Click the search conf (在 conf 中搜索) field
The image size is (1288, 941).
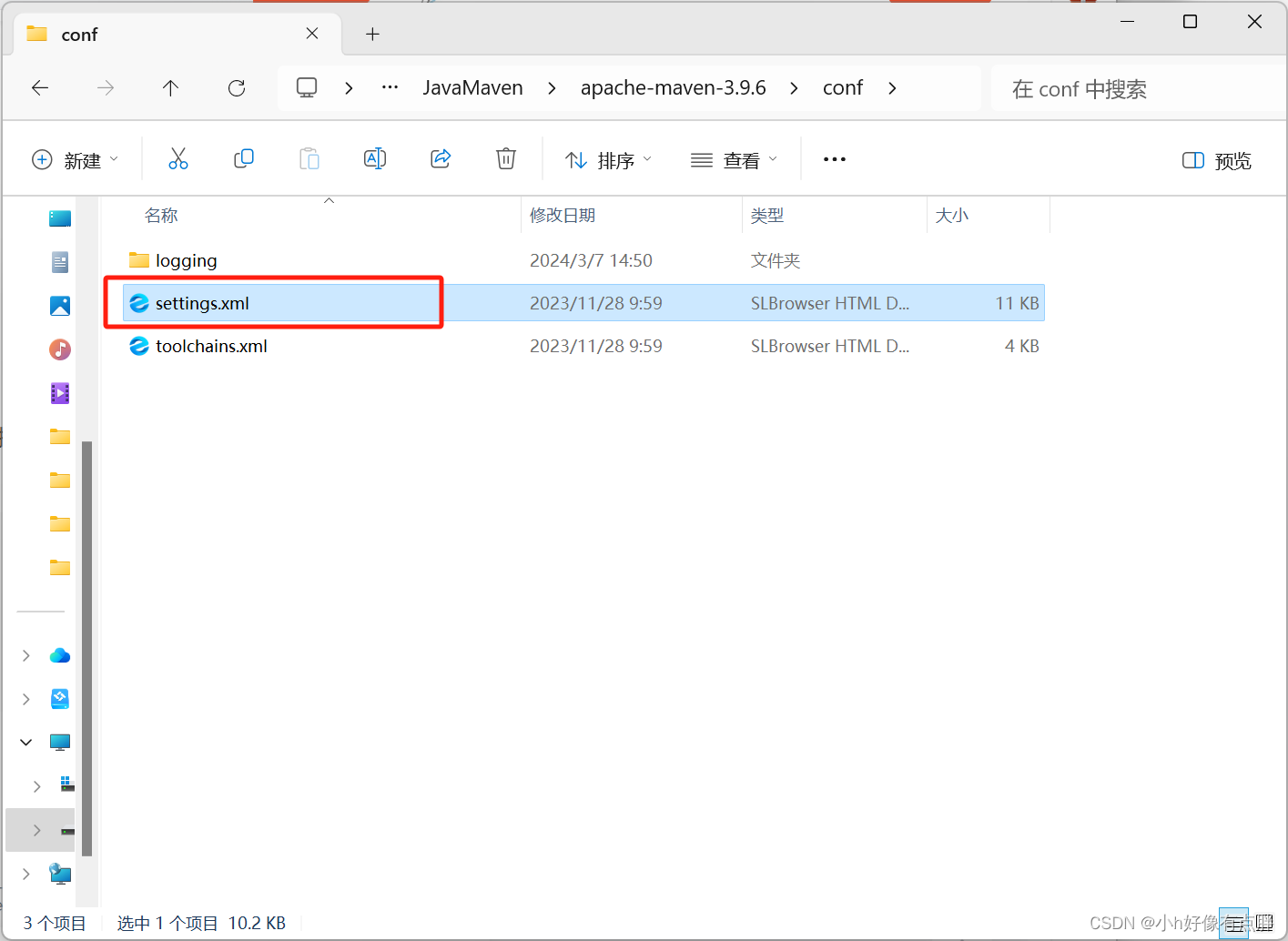coord(1138,88)
